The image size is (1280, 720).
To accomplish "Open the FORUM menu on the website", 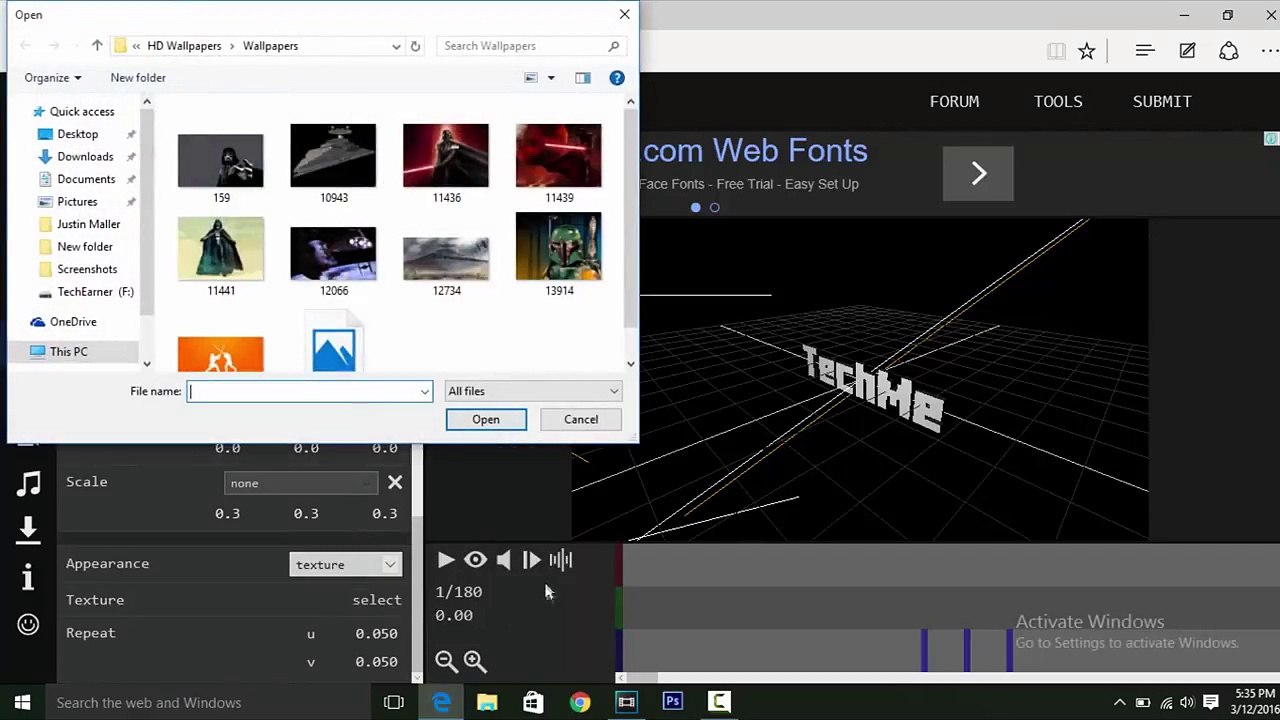I will 954,101.
